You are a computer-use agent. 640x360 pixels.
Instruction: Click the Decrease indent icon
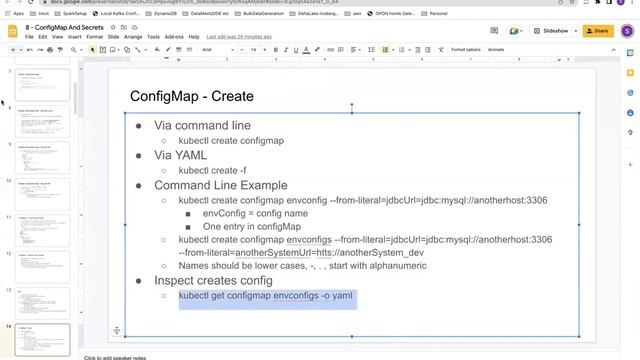point(418,50)
